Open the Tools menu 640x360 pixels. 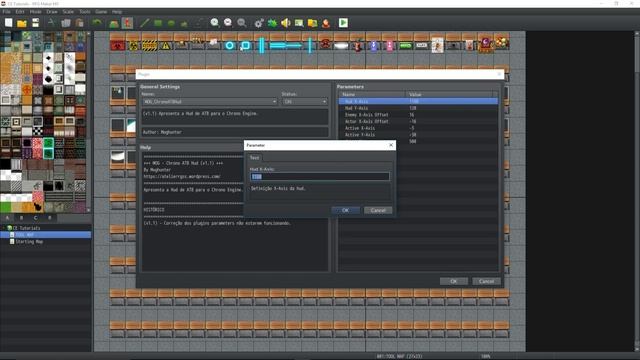point(85,12)
